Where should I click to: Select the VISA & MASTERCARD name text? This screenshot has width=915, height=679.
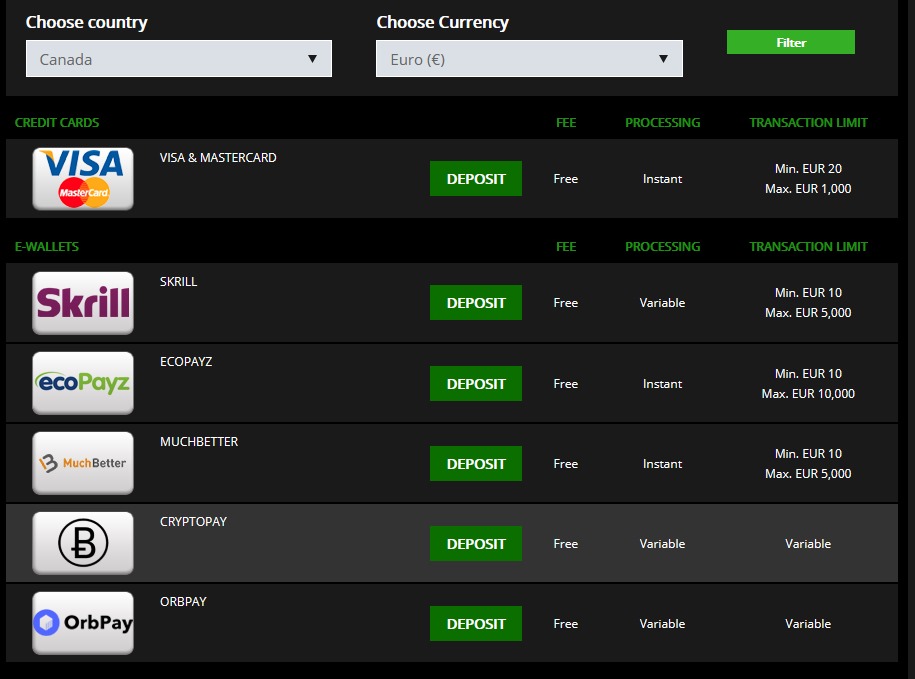point(218,158)
